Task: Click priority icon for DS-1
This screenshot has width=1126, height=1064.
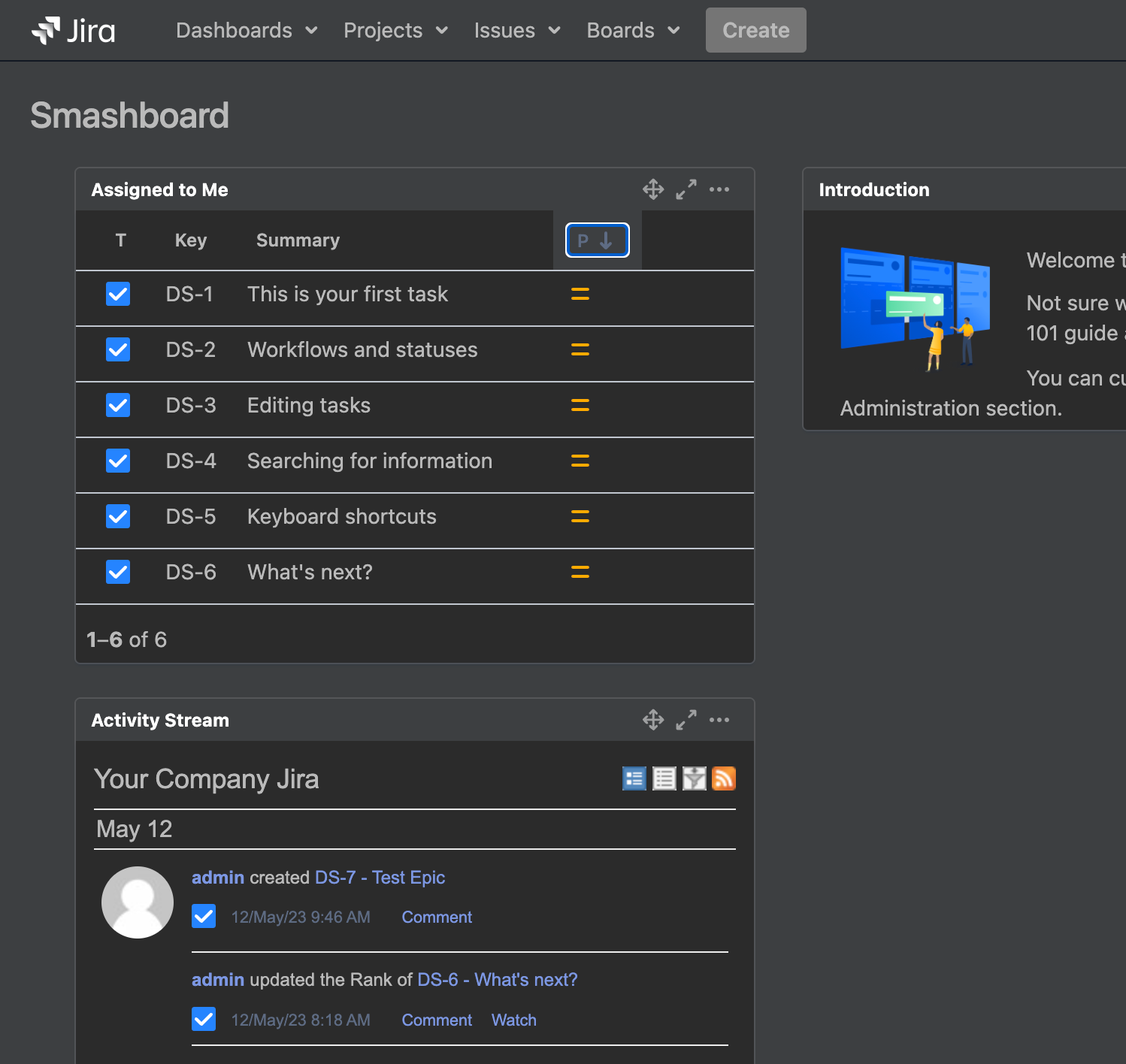Action: [x=580, y=294]
